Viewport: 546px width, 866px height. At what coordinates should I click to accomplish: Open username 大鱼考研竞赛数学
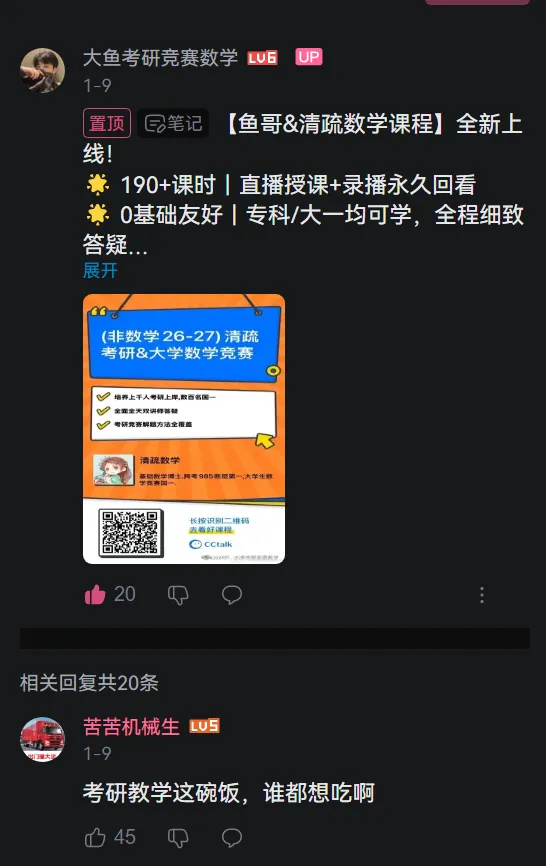coord(160,57)
